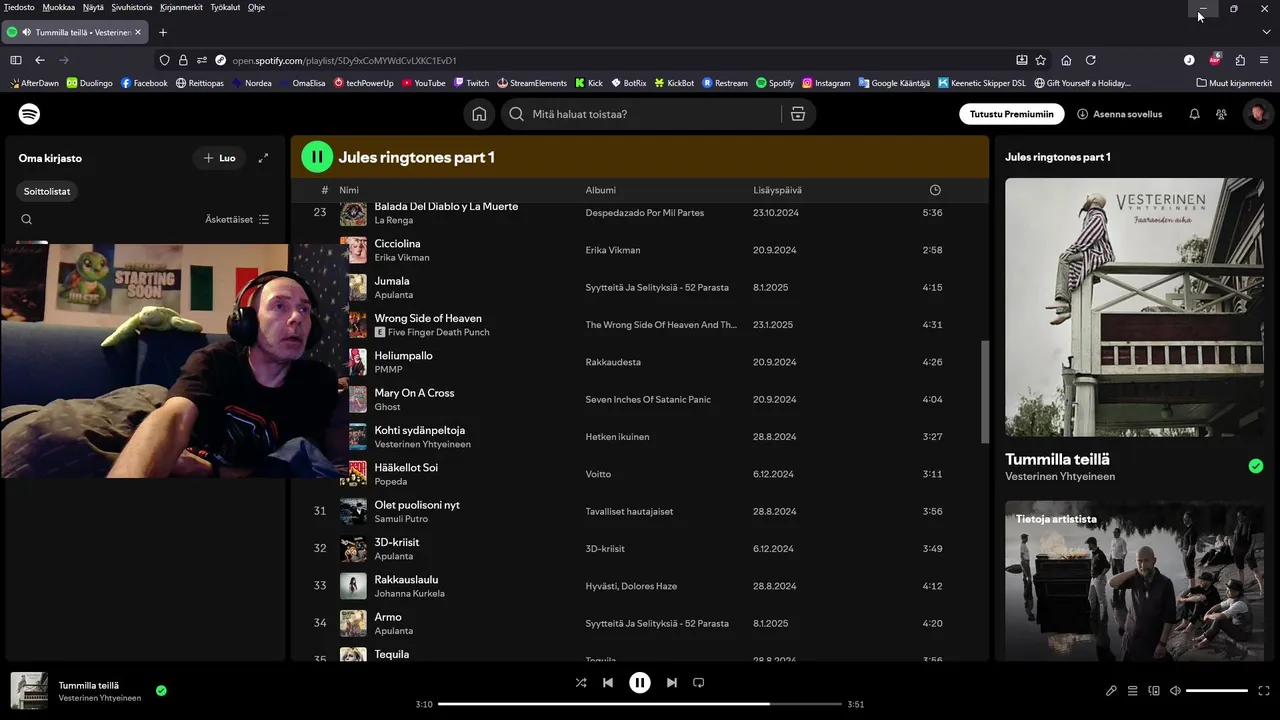Image resolution: width=1280 pixels, height=720 pixels.
Task: Mute volume speaker icon
Action: tap(1175, 691)
